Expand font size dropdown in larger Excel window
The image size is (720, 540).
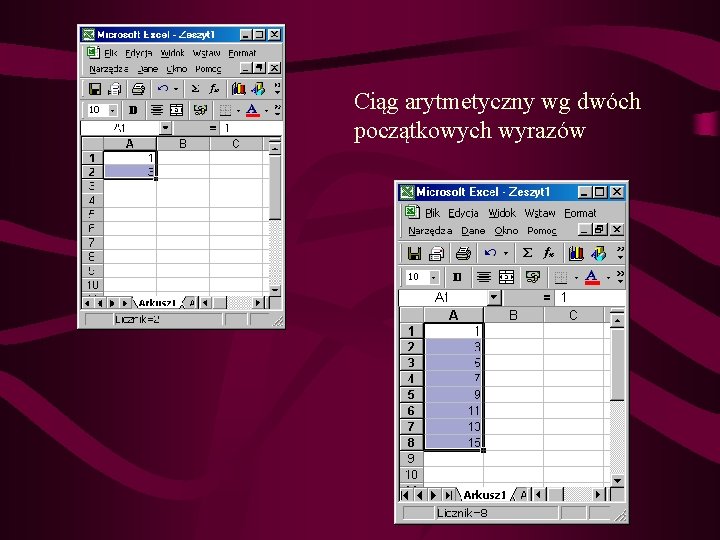[x=433, y=277]
